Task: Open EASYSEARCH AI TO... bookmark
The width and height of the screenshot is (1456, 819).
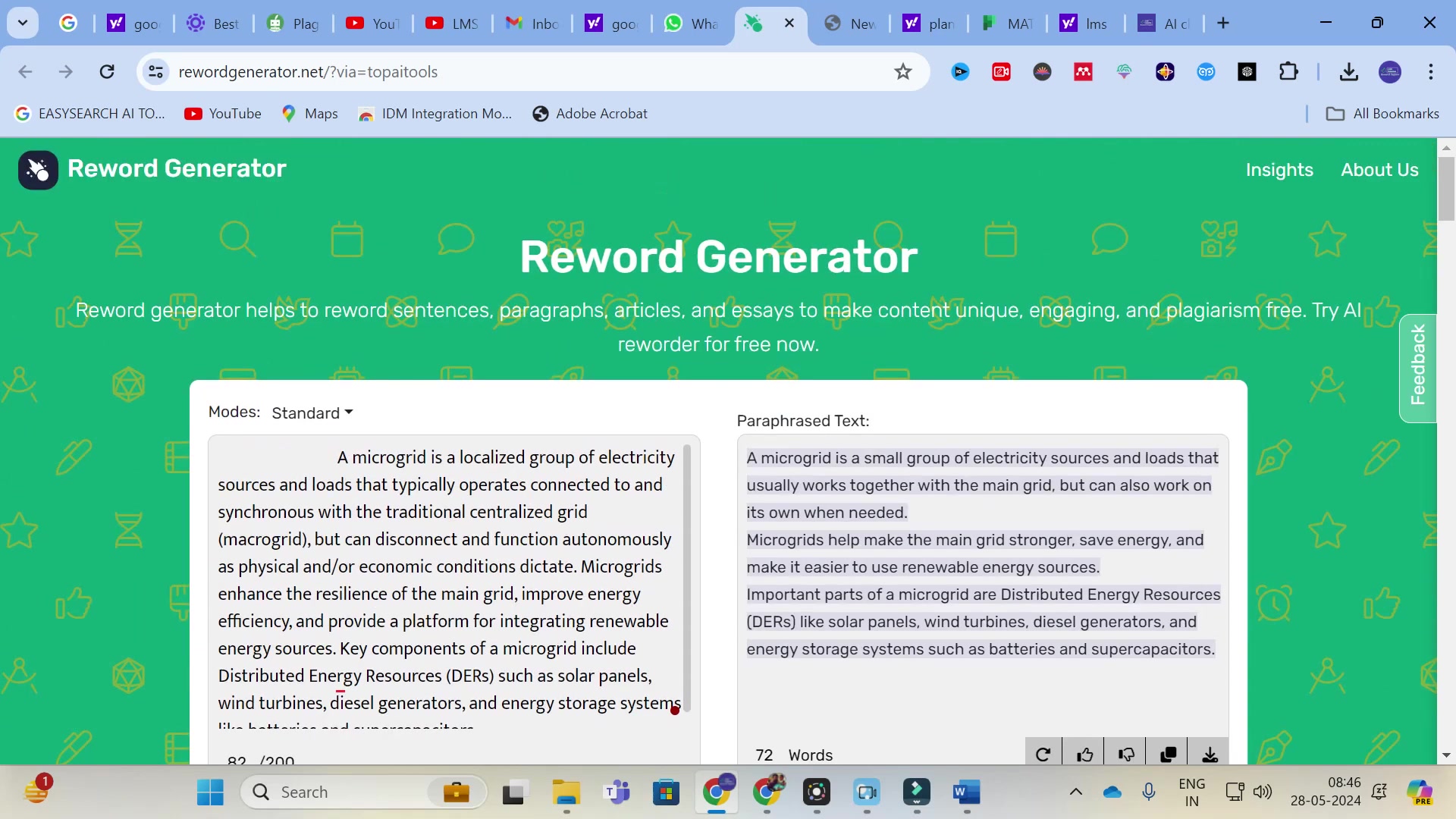Action: pyautogui.click(x=90, y=114)
